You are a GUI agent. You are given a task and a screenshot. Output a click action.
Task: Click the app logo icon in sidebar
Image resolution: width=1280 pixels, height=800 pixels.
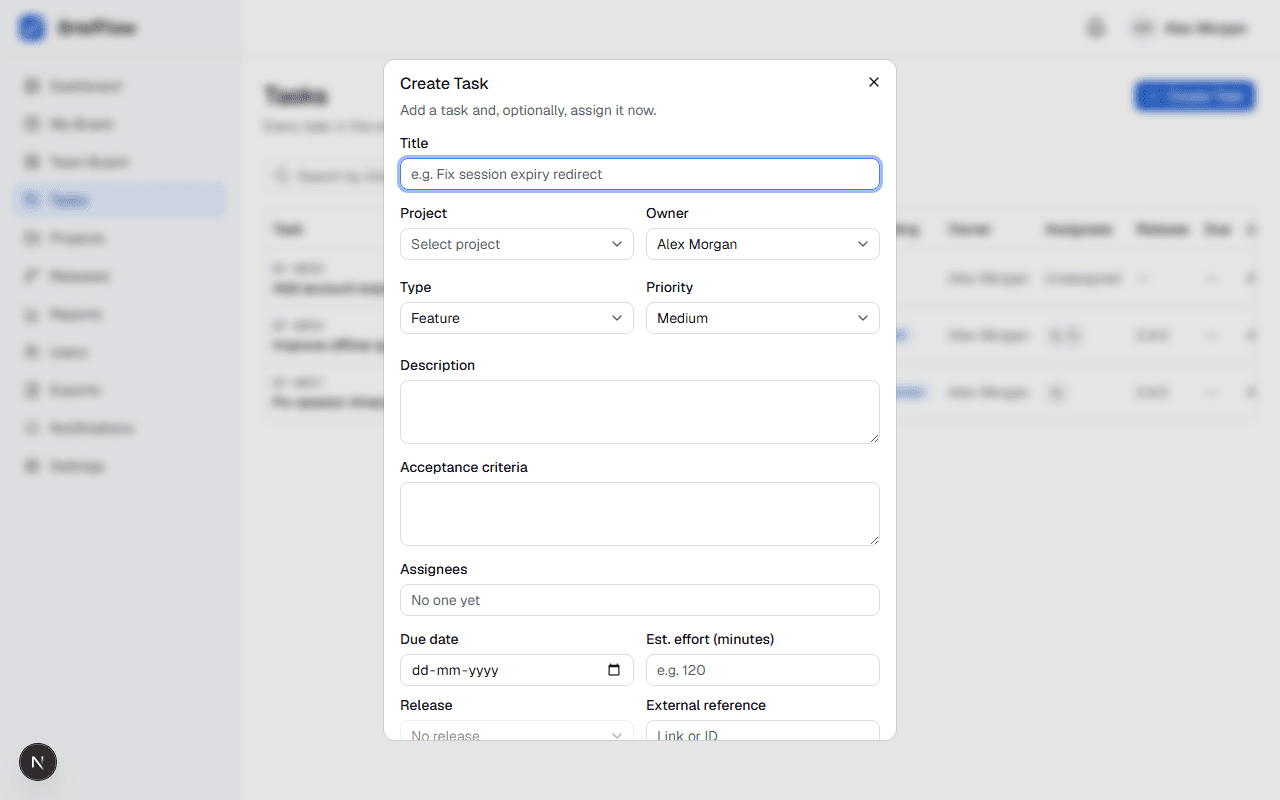pos(32,28)
